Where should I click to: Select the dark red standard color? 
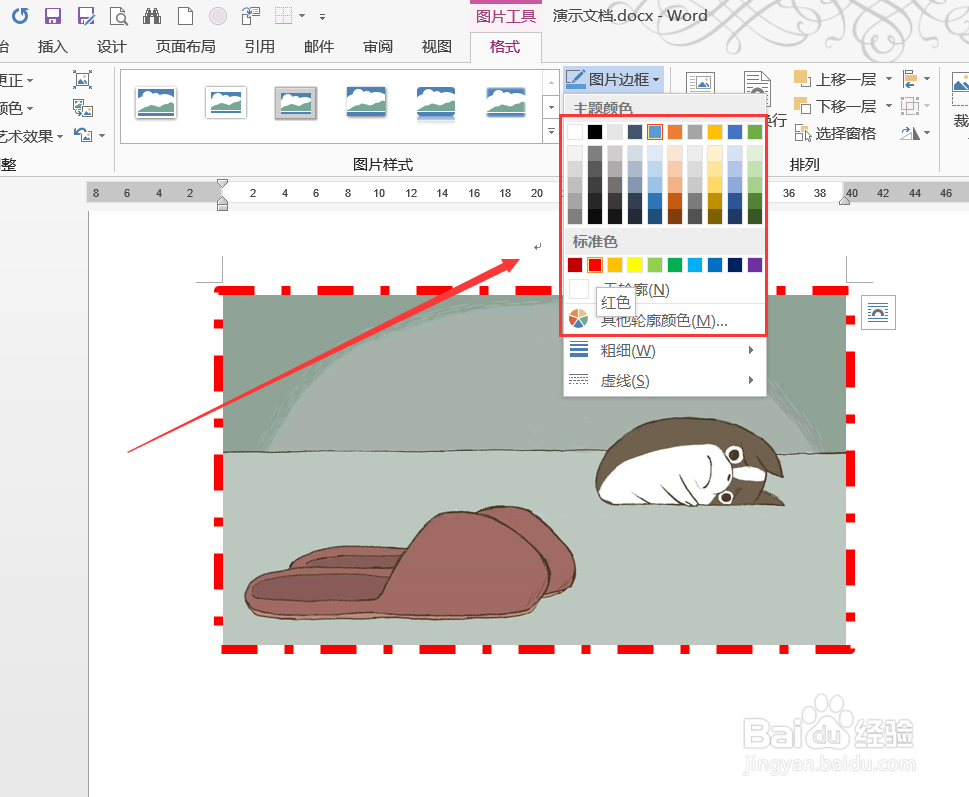575,265
